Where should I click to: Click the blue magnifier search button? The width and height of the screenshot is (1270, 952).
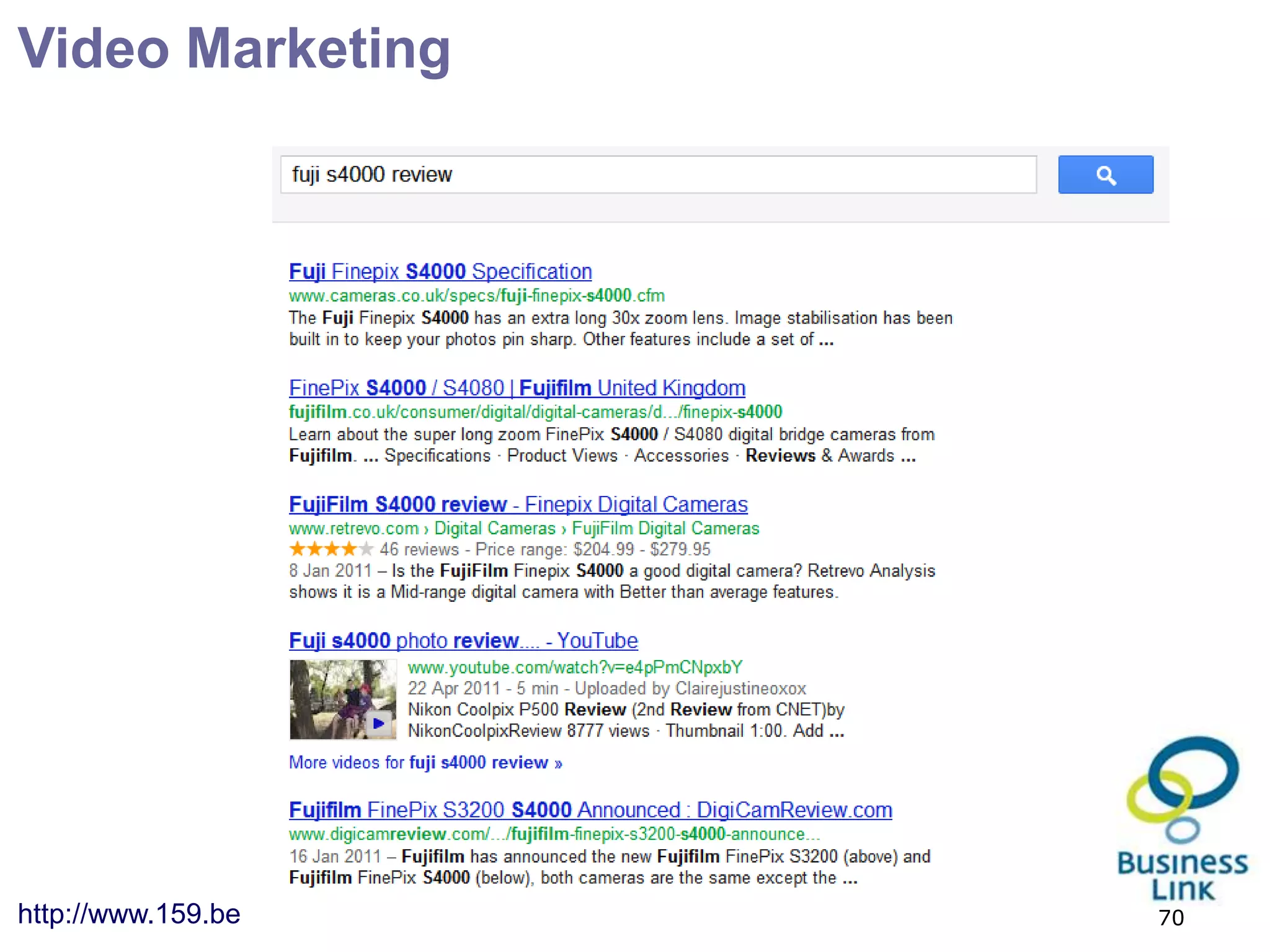(x=1106, y=175)
